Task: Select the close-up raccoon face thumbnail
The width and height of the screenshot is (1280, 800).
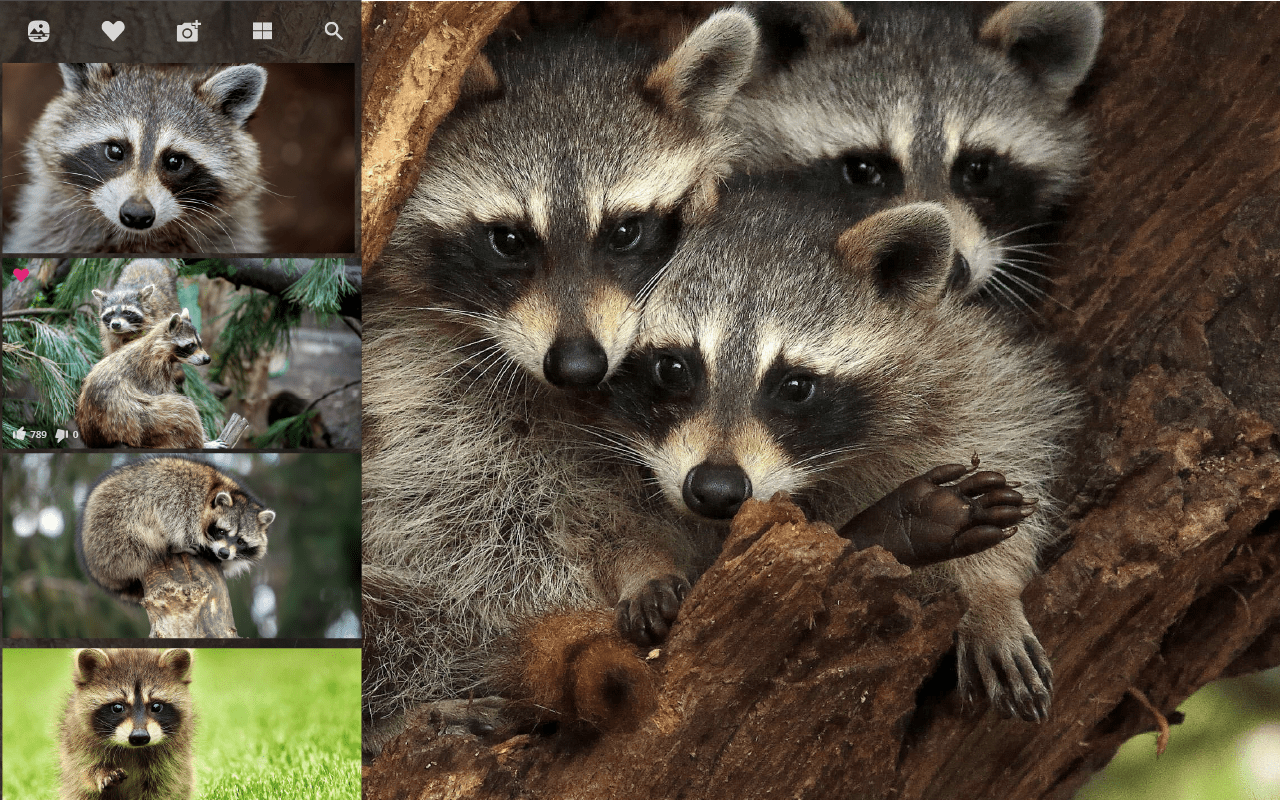Action: tap(179, 158)
